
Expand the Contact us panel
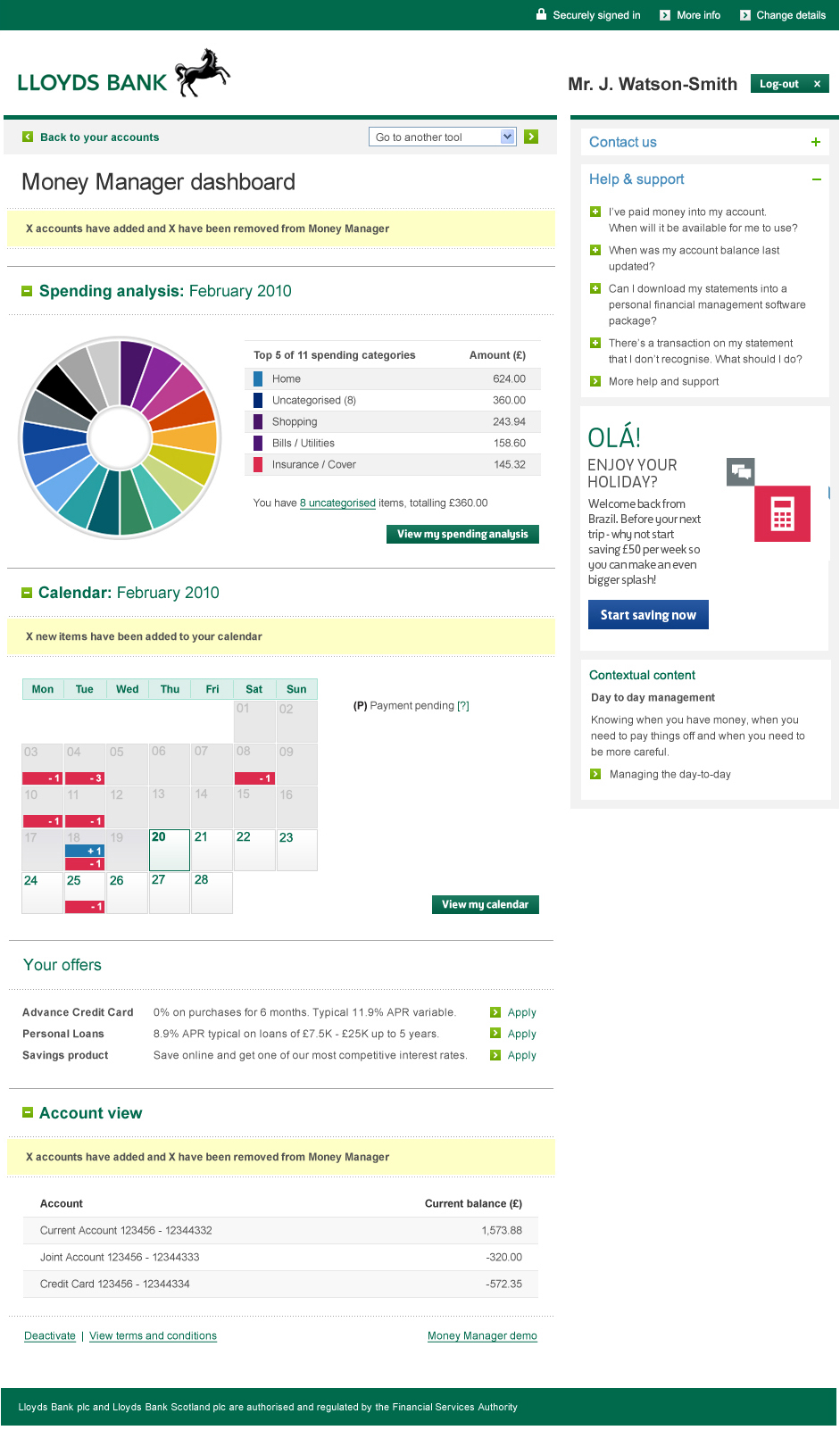click(815, 142)
